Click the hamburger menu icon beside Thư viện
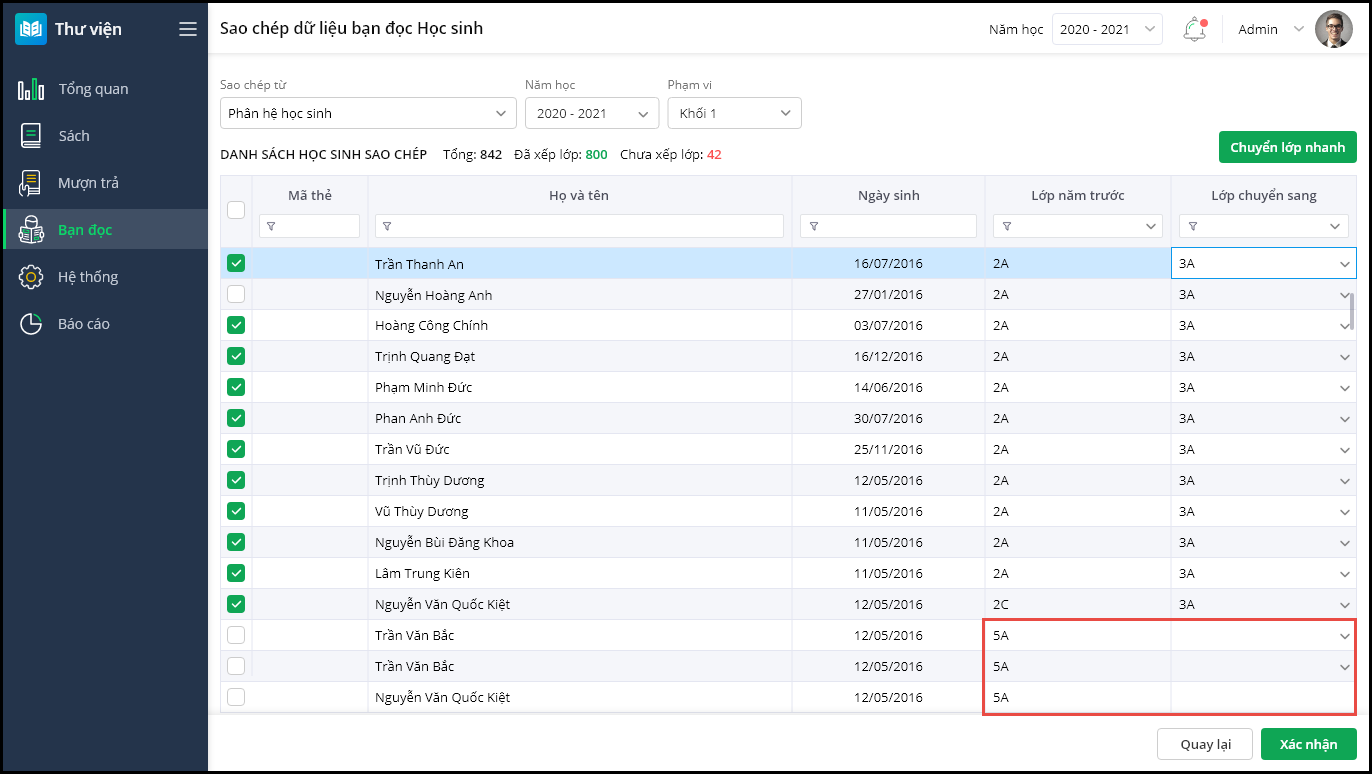This screenshot has width=1372, height=774. pyautogui.click(x=188, y=29)
